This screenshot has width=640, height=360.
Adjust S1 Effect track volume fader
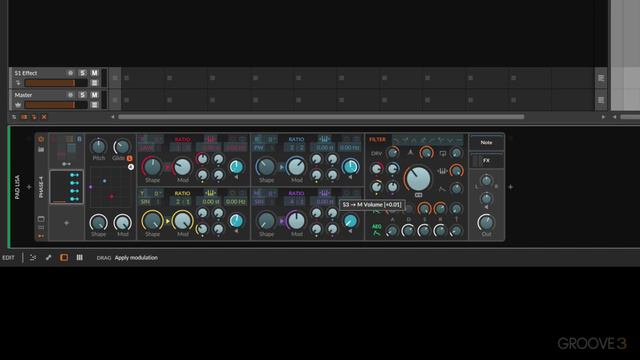(x=56, y=83)
